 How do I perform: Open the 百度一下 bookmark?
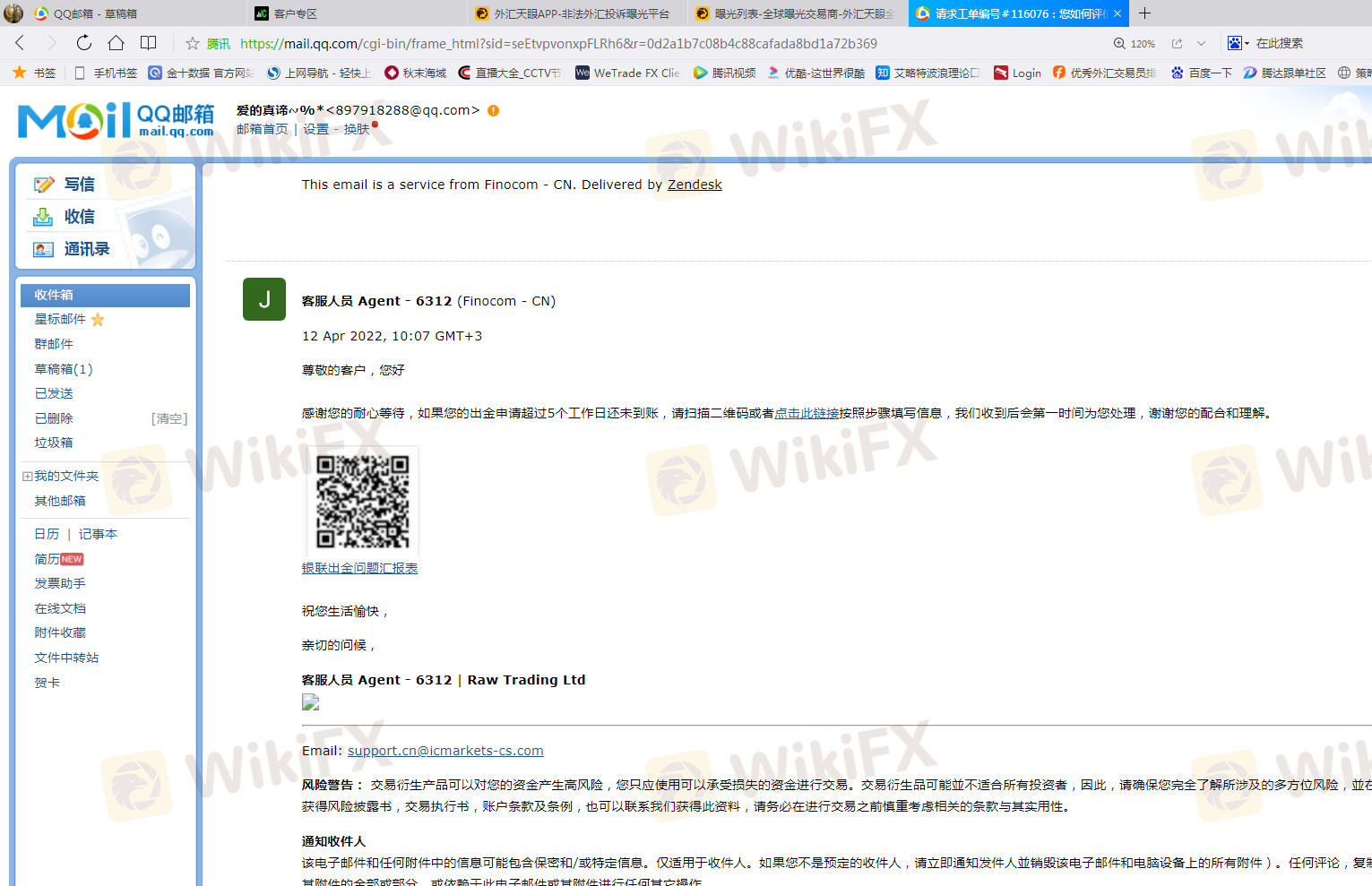click(1201, 73)
